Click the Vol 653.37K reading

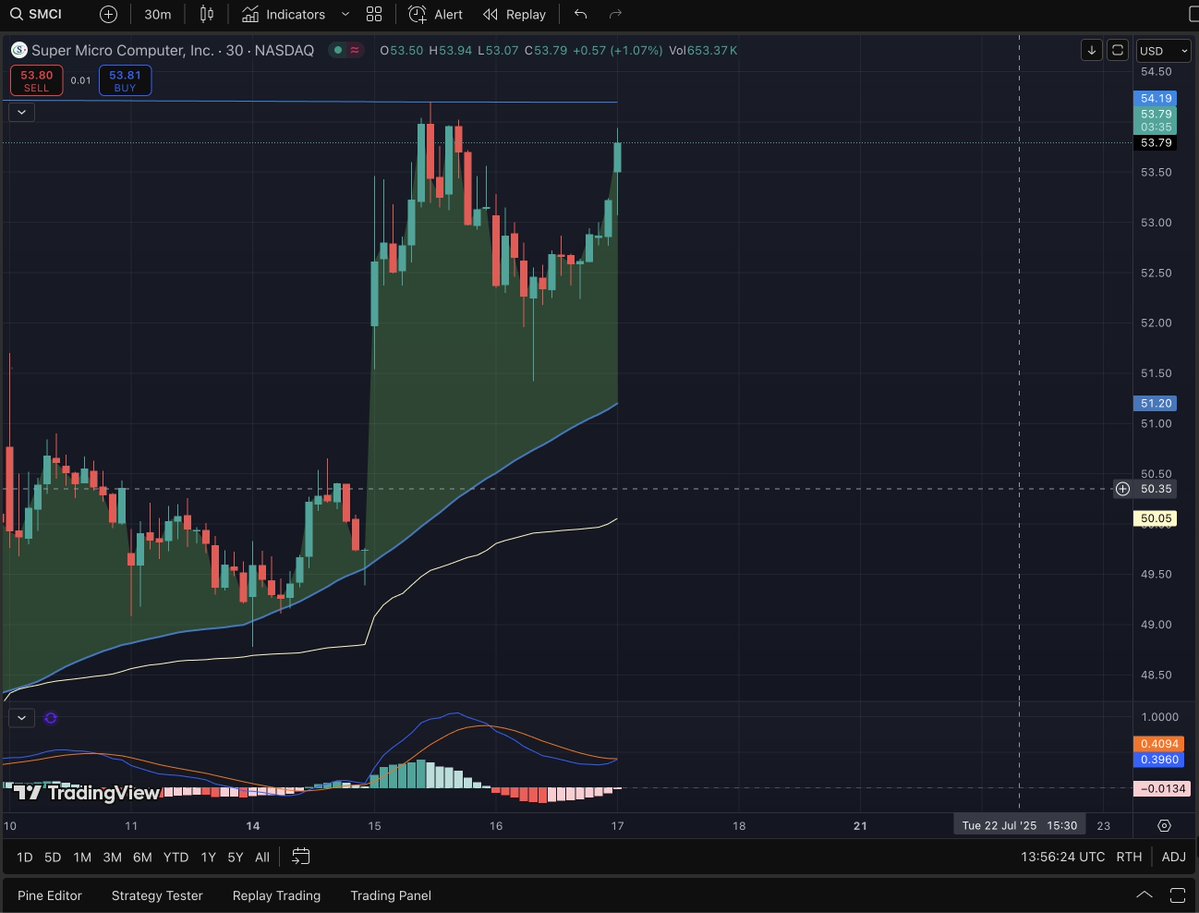coord(703,50)
